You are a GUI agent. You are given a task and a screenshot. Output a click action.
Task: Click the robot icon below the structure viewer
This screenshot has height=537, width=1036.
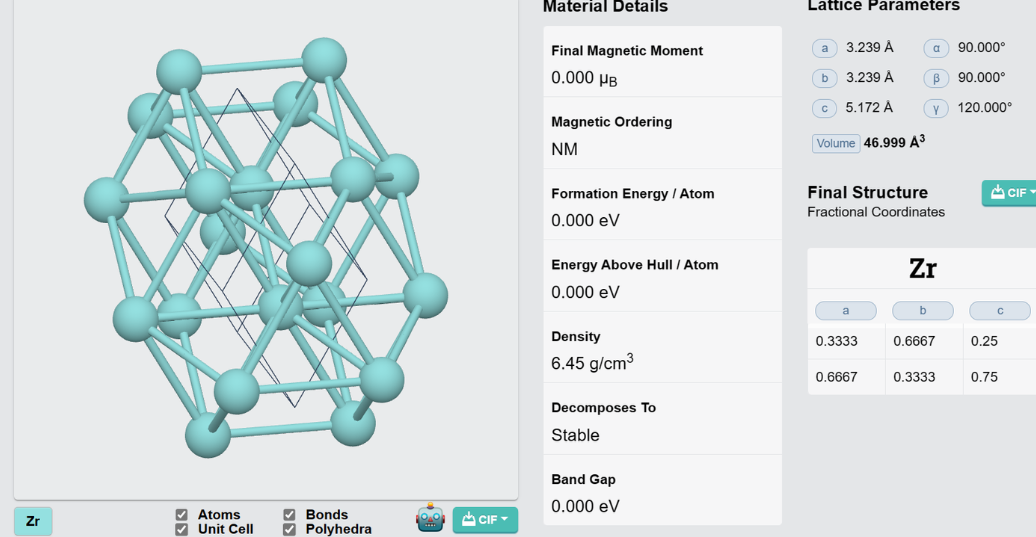point(430,518)
